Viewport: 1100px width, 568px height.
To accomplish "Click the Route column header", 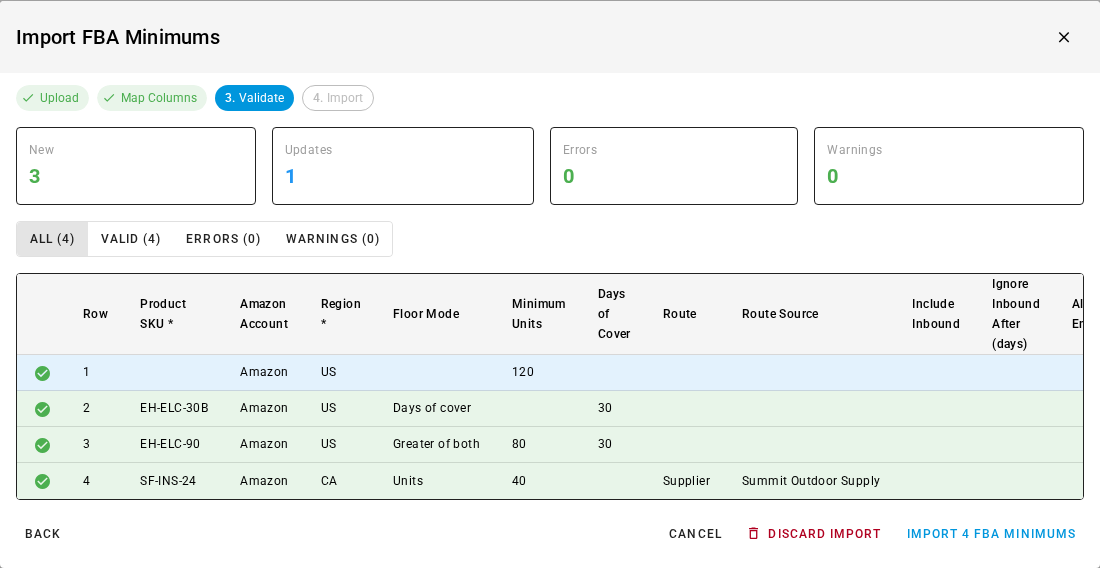I will click(680, 314).
